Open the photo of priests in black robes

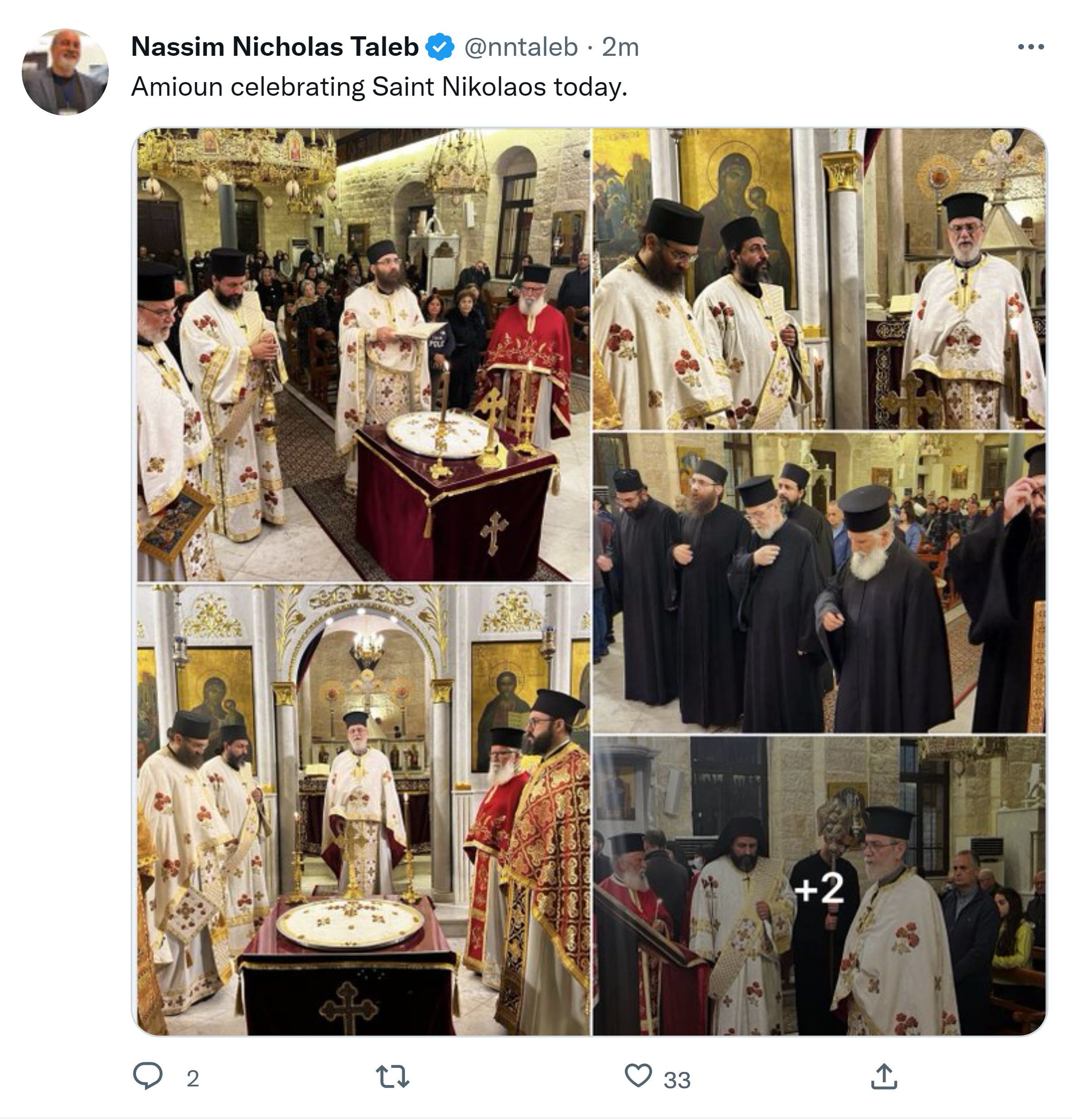pos(819,583)
